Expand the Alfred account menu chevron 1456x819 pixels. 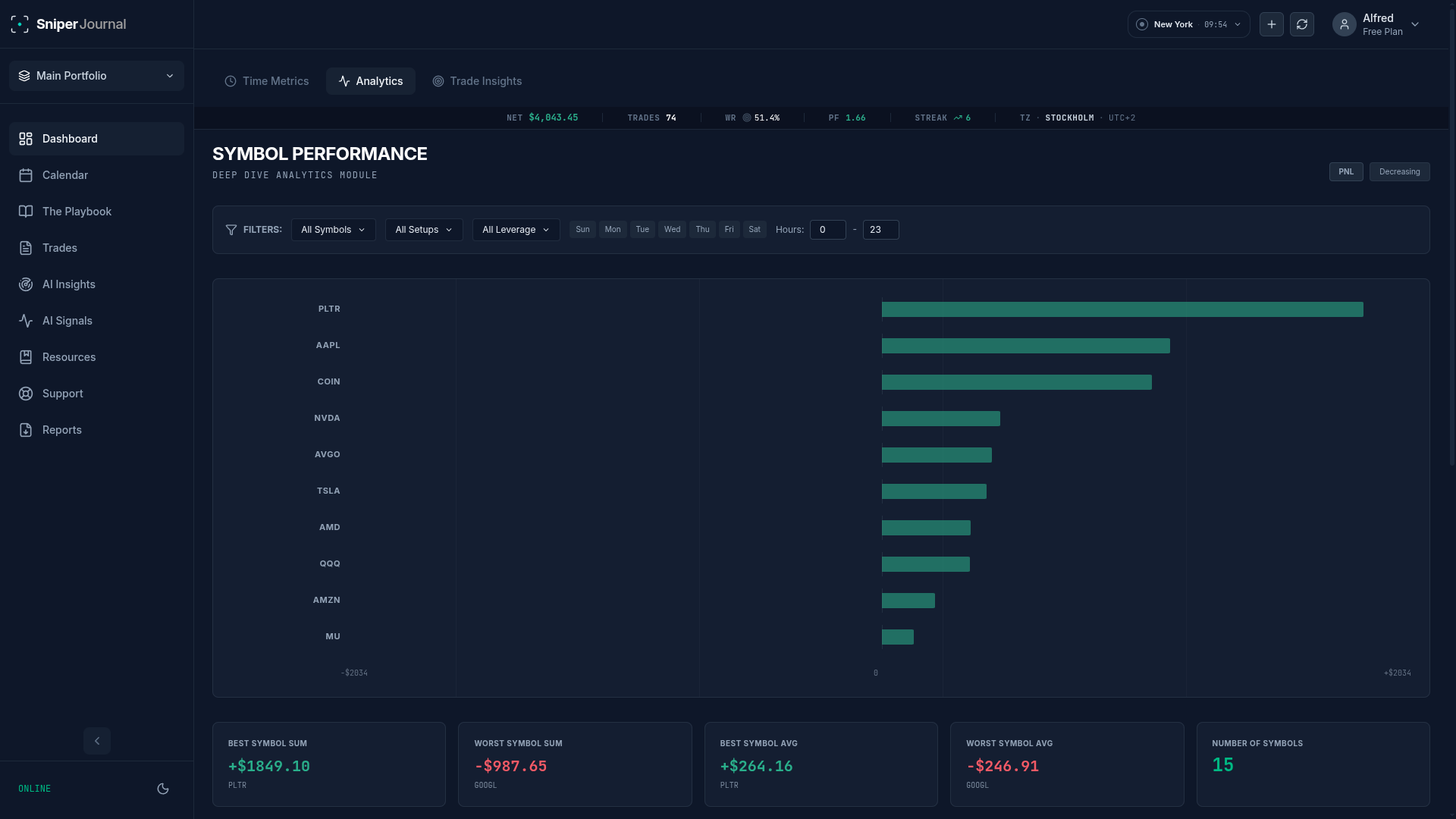(x=1415, y=24)
